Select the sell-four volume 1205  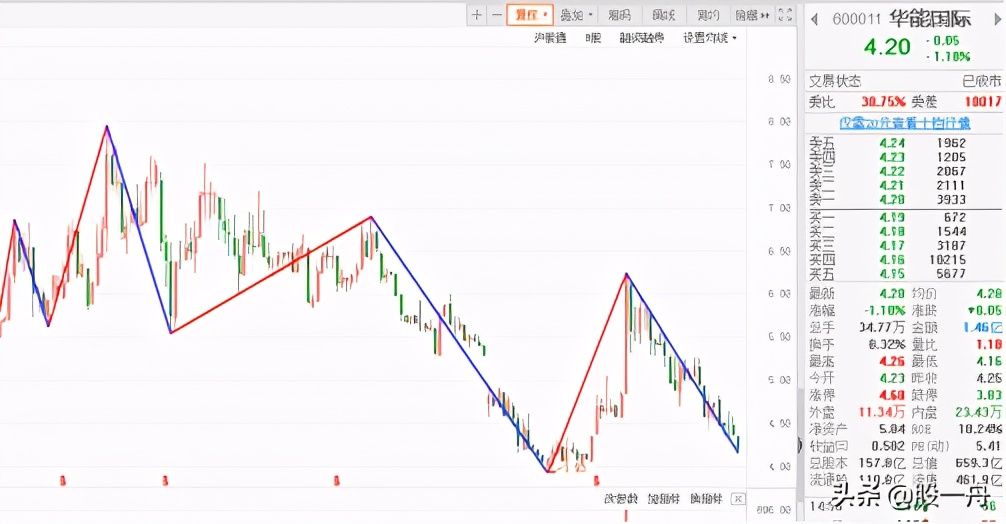point(951,157)
